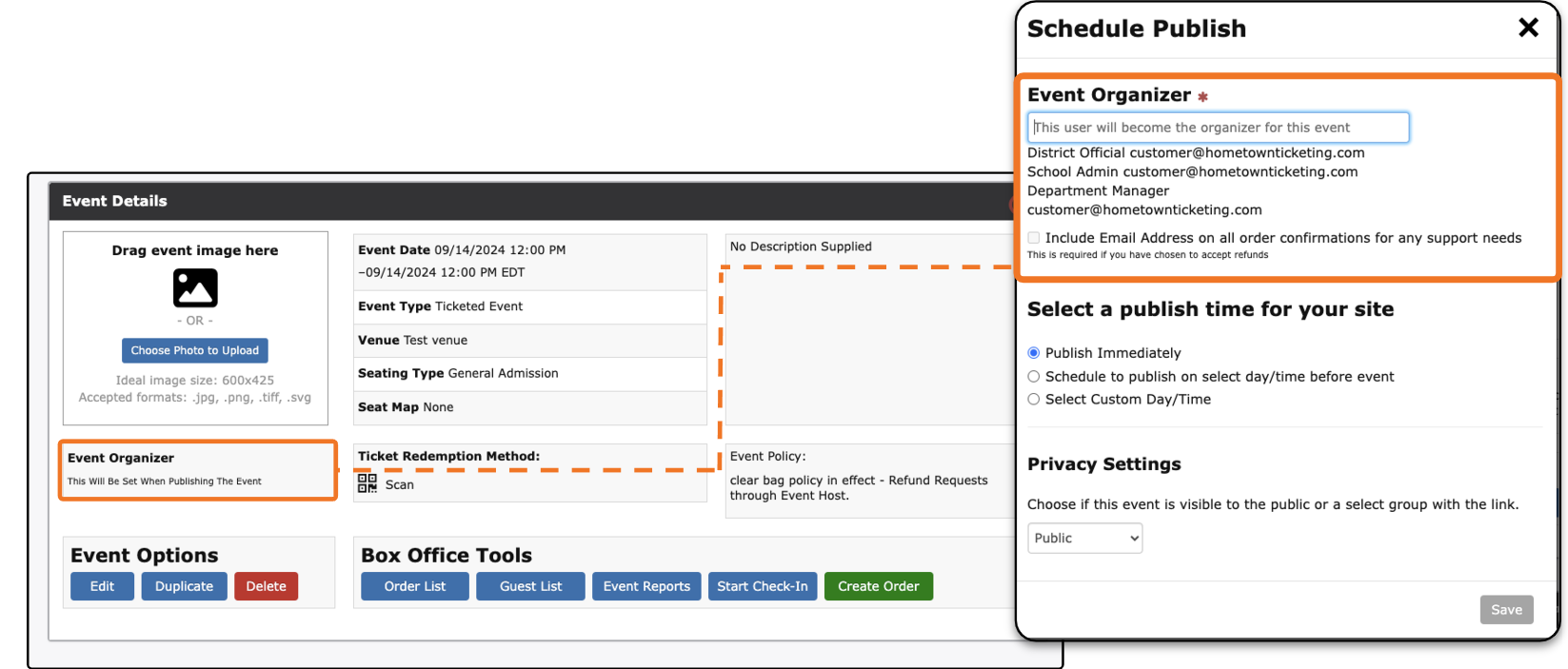The width and height of the screenshot is (1568, 669).
Task: Click the green Create Order button
Action: coord(878,586)
